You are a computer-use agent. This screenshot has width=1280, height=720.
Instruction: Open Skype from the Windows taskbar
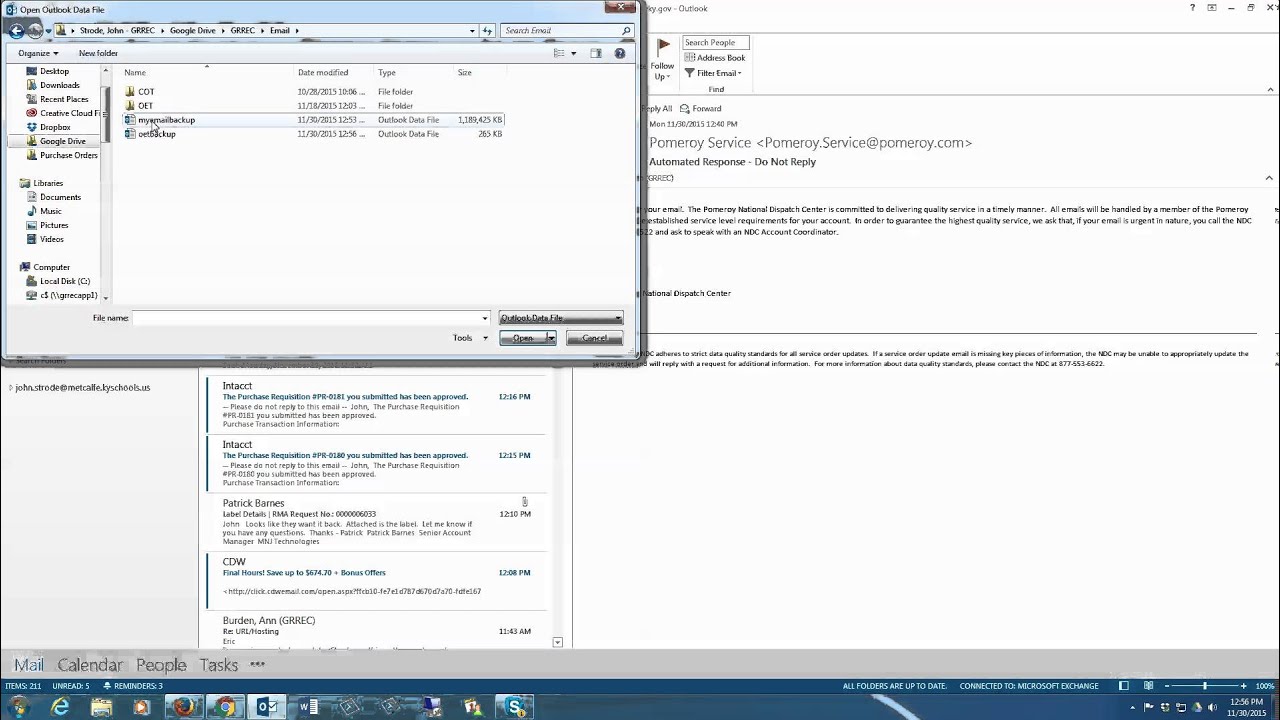point(516,707)
